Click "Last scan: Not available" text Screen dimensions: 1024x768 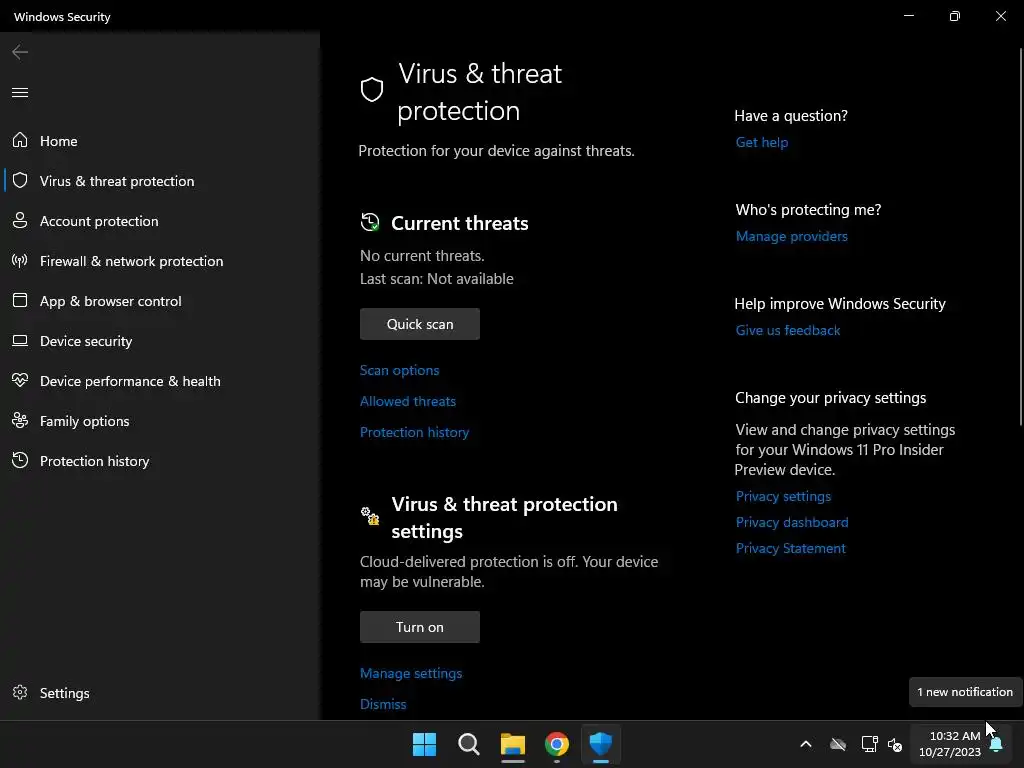pyautogui.click(x=437, y=279)
